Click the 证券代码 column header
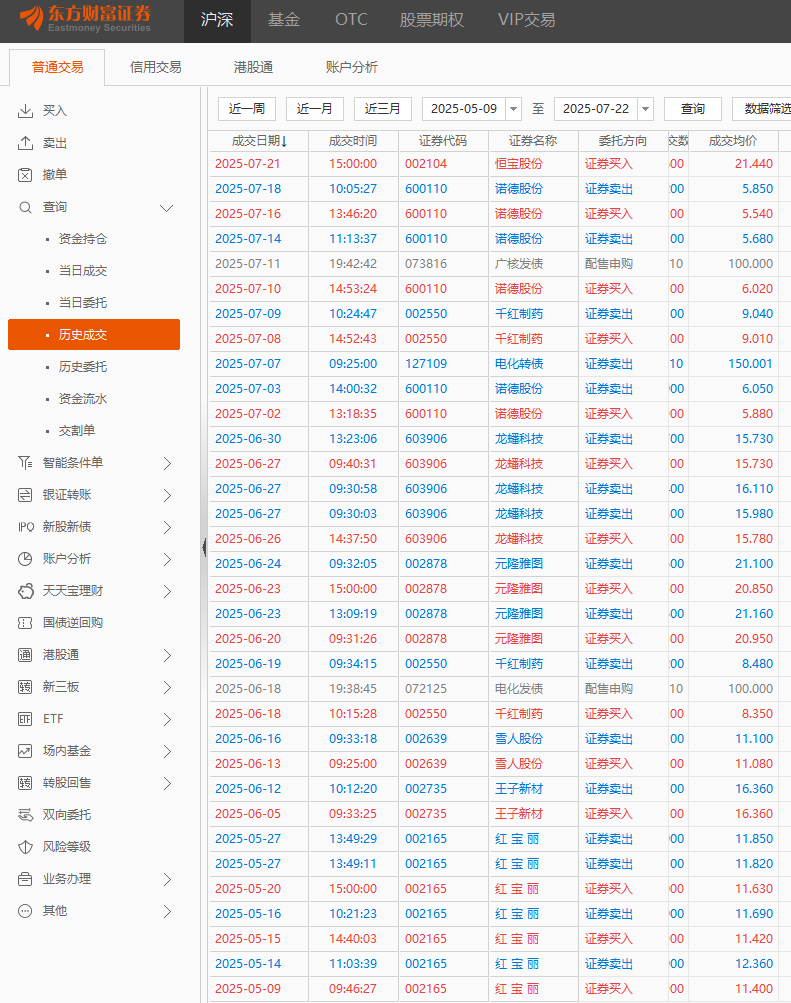The height and width of the screenshot is (1003, 791). point(443,141)
